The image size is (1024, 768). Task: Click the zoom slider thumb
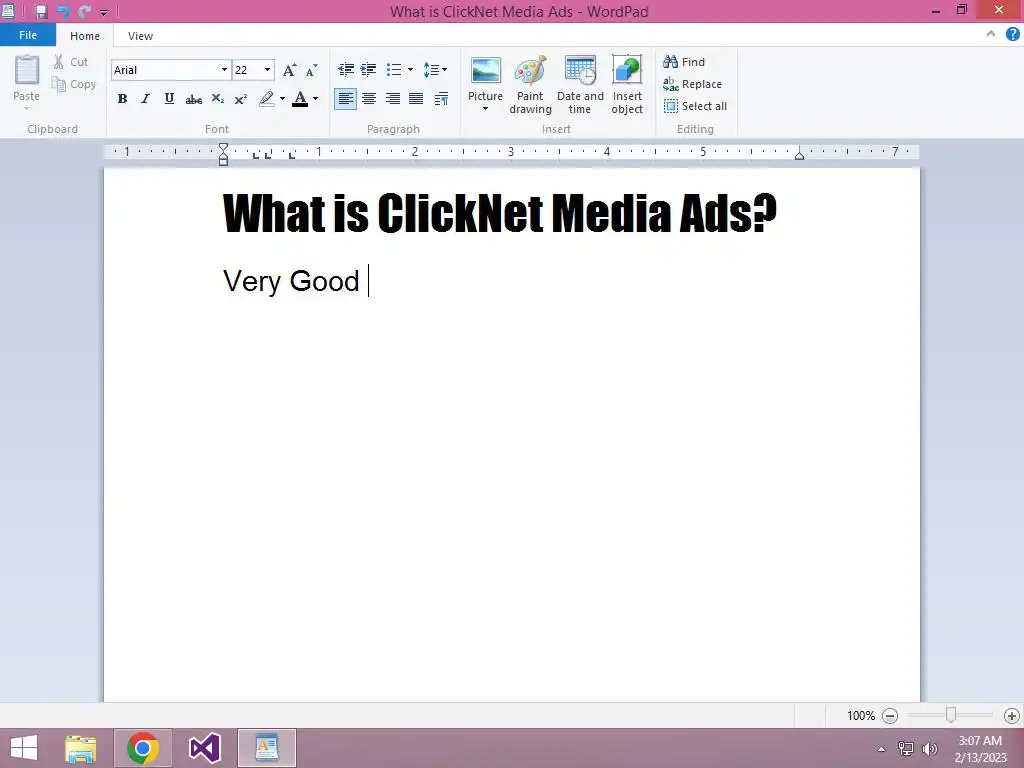951,715
